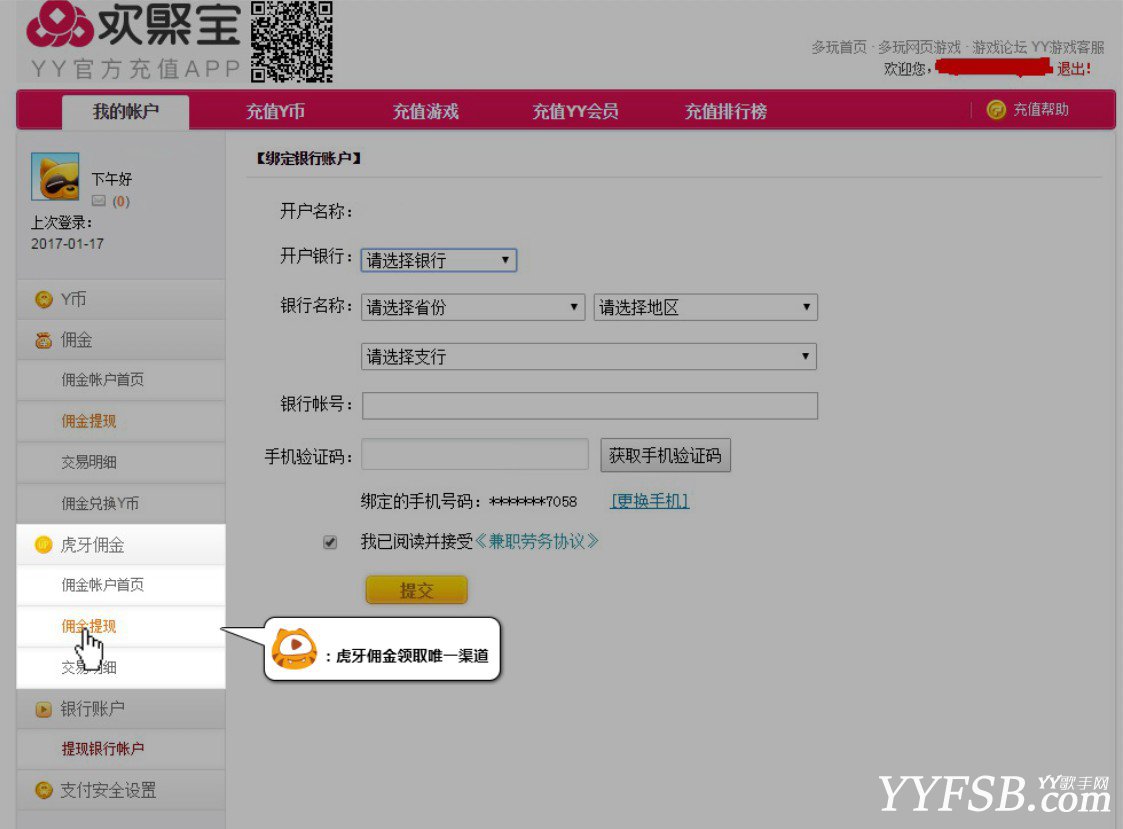Open the user avatar picture
1123x829 pixels.
(55, 176)
